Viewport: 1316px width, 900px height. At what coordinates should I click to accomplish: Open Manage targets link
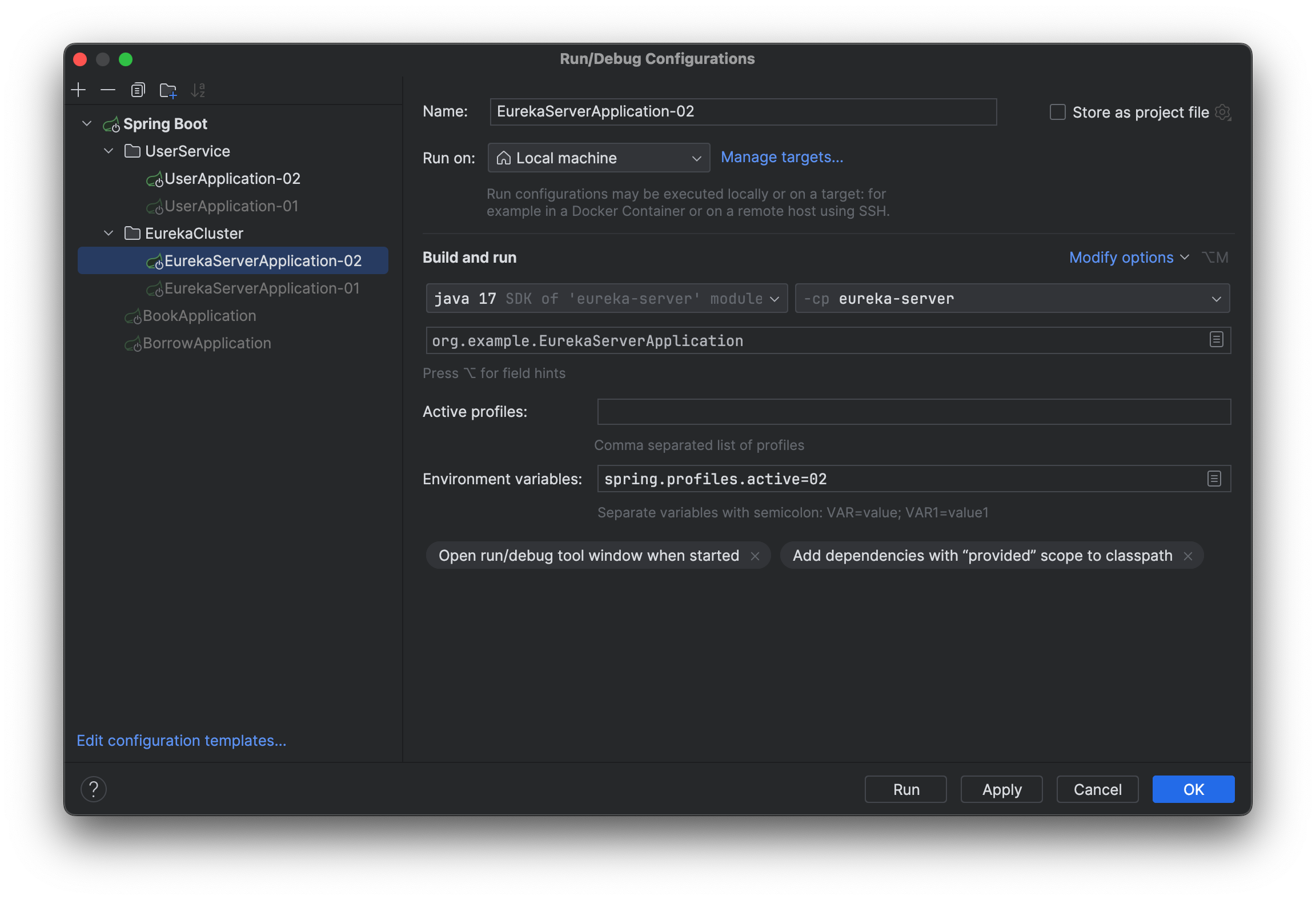(781, 157)
